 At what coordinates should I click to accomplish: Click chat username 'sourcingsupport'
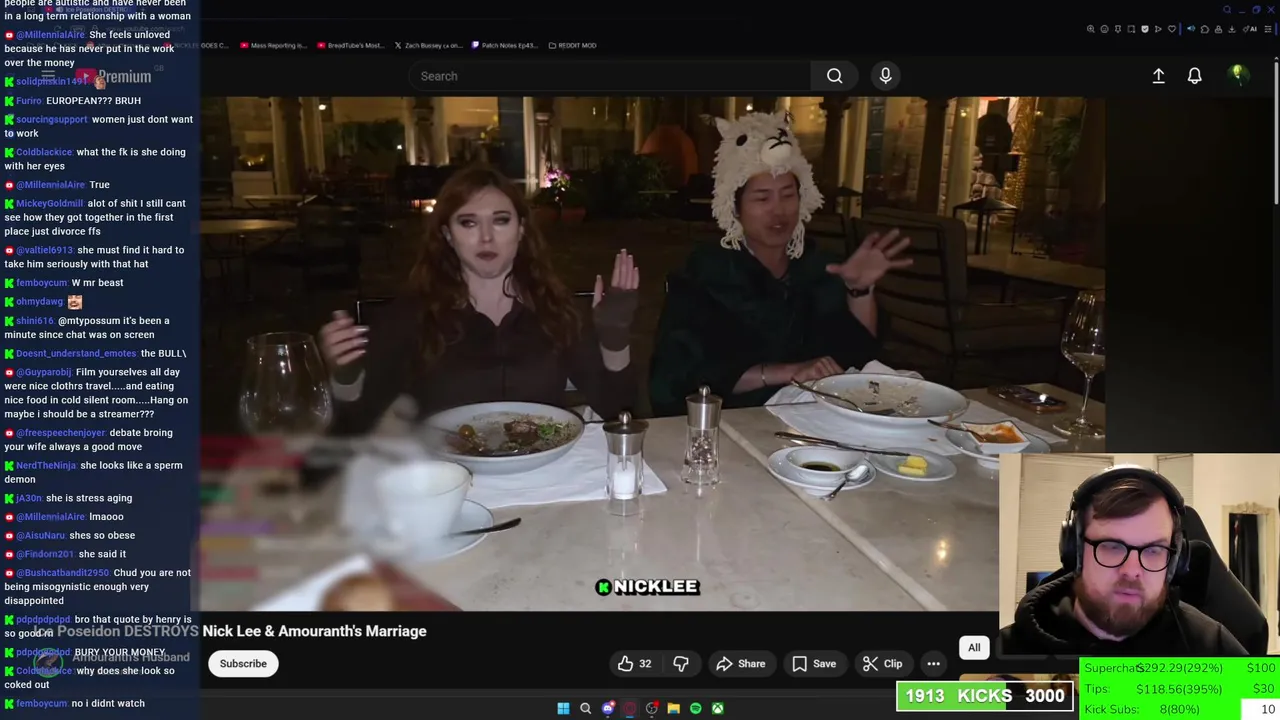[52, 120]
